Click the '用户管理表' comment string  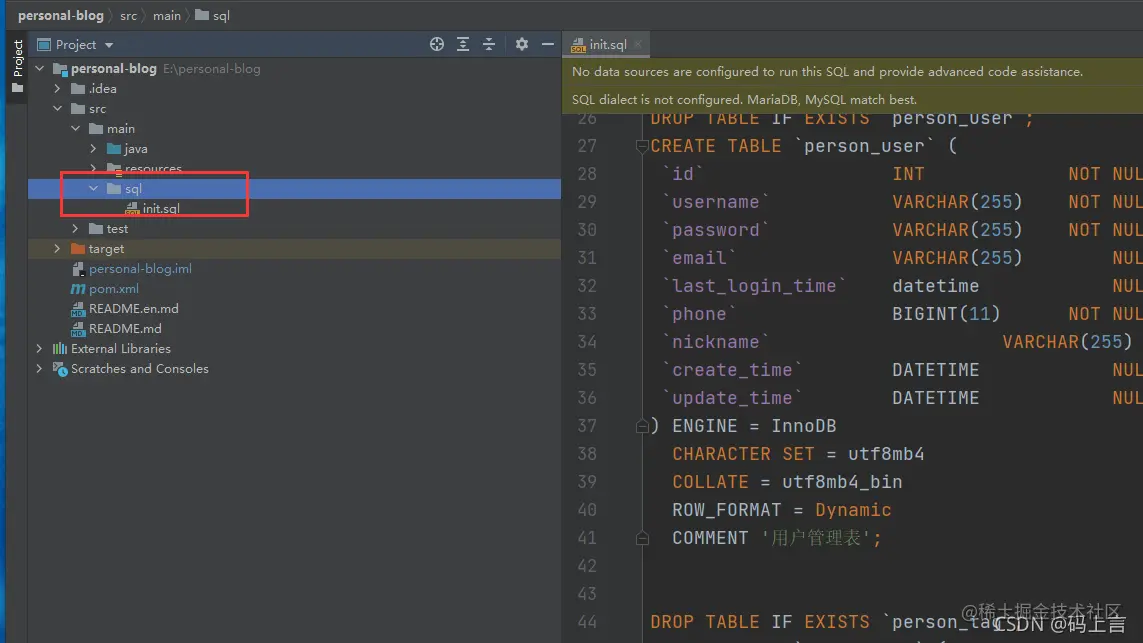816,538
